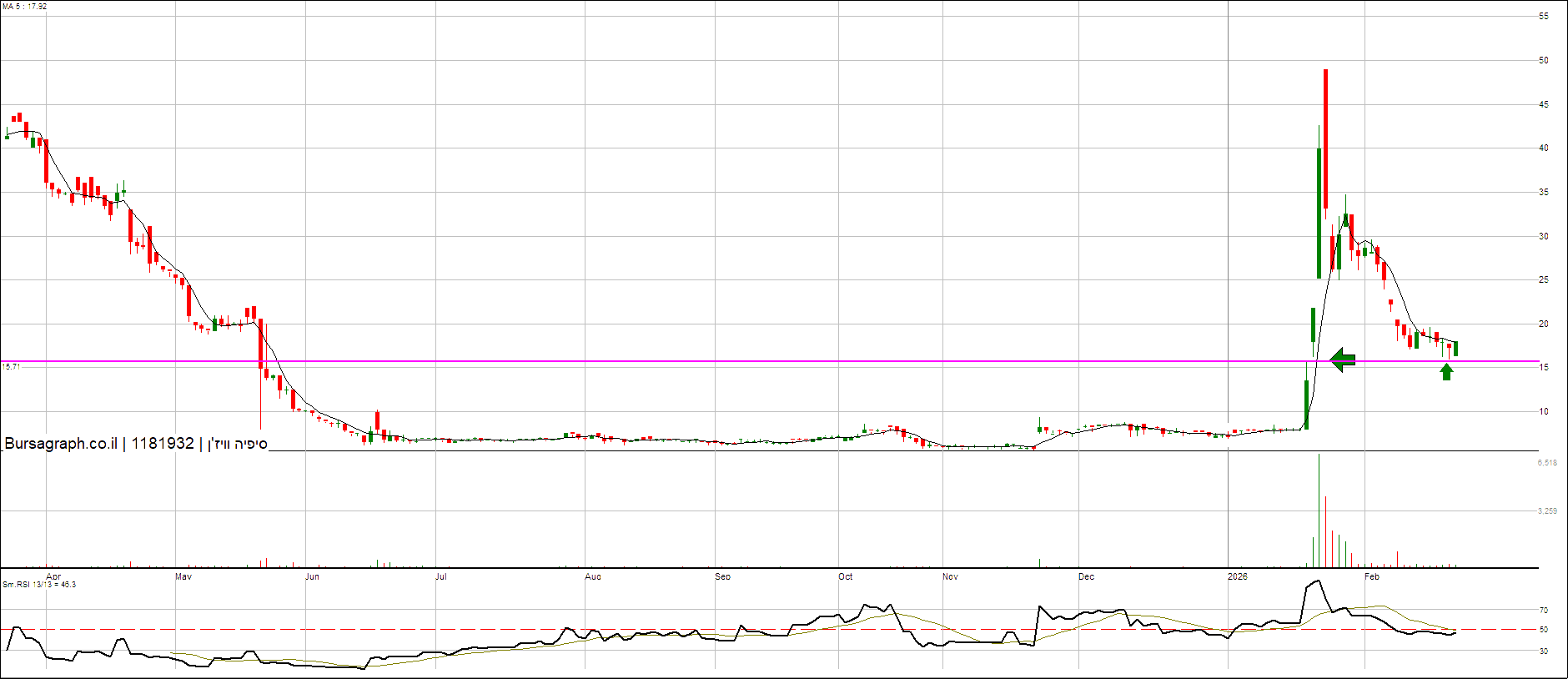Click the Feb label on the time axis
This screenshot has width=1568, height=679.
click(1371, 576)
